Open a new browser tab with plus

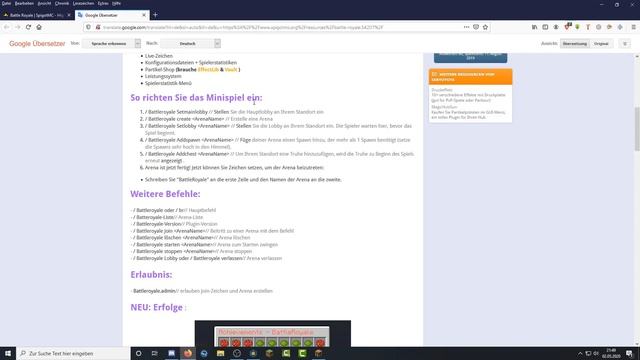coord(155,15)
